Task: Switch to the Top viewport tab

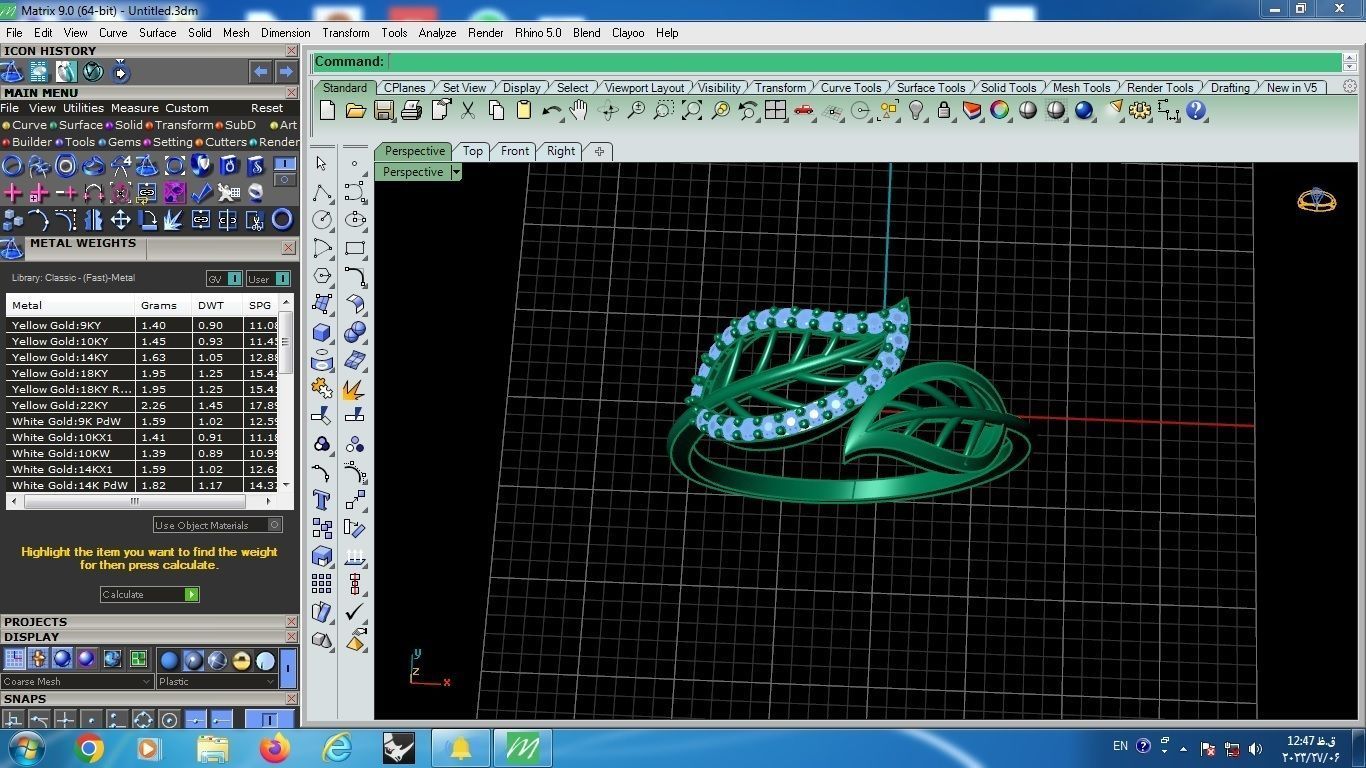Action: (473, 151)
